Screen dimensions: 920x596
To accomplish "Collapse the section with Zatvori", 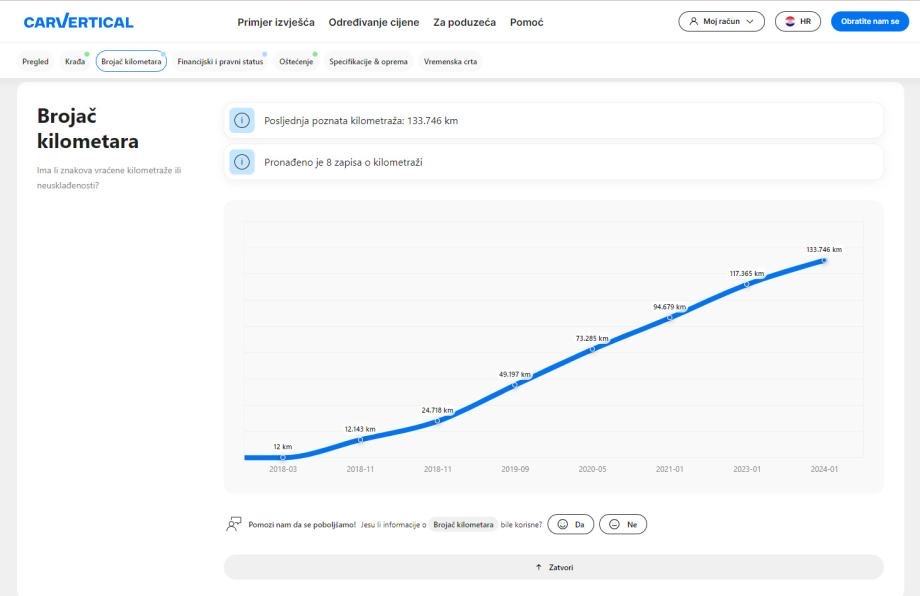I will click(553, 567).
